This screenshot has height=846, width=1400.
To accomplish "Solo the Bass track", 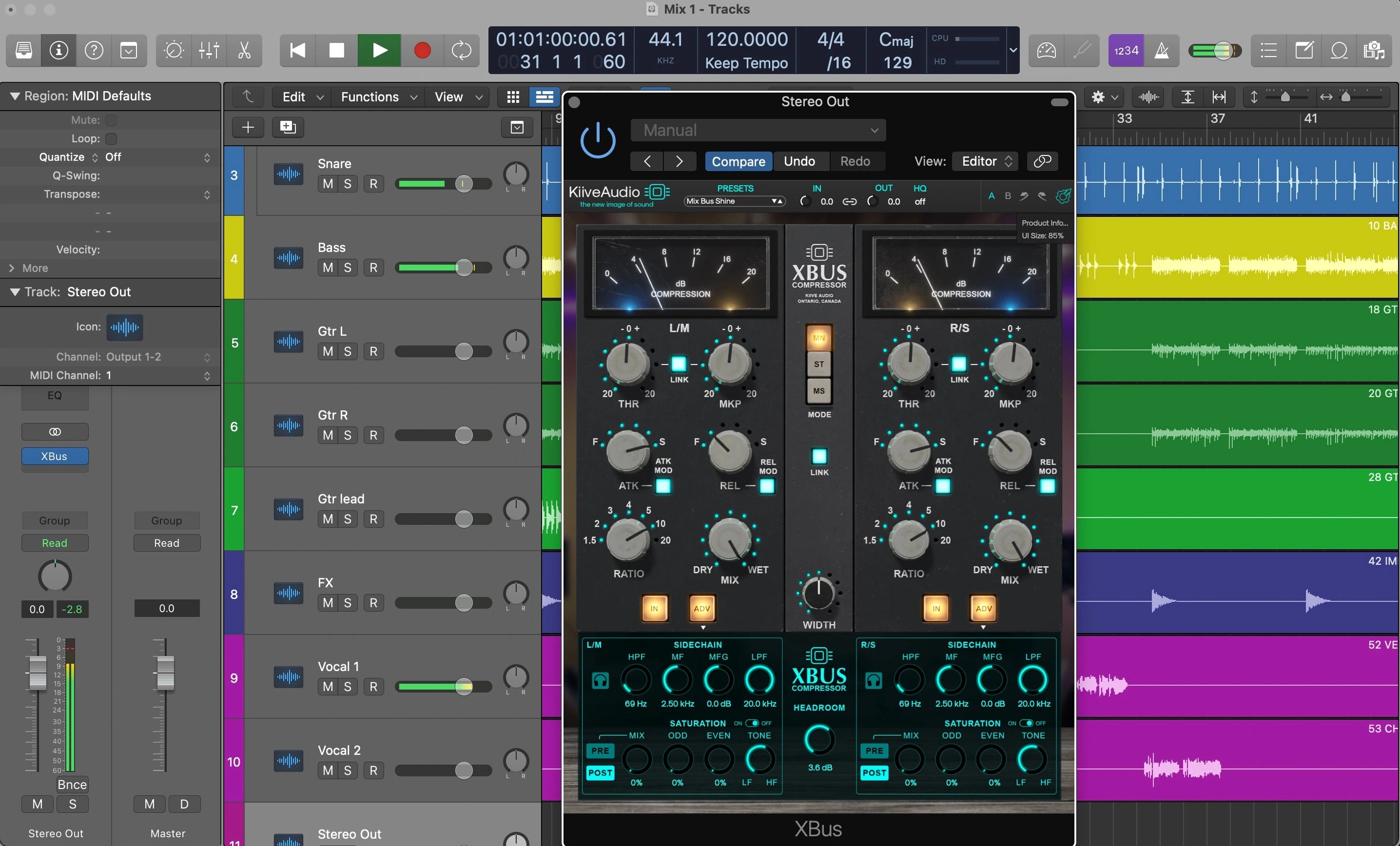I will [347, 267].
